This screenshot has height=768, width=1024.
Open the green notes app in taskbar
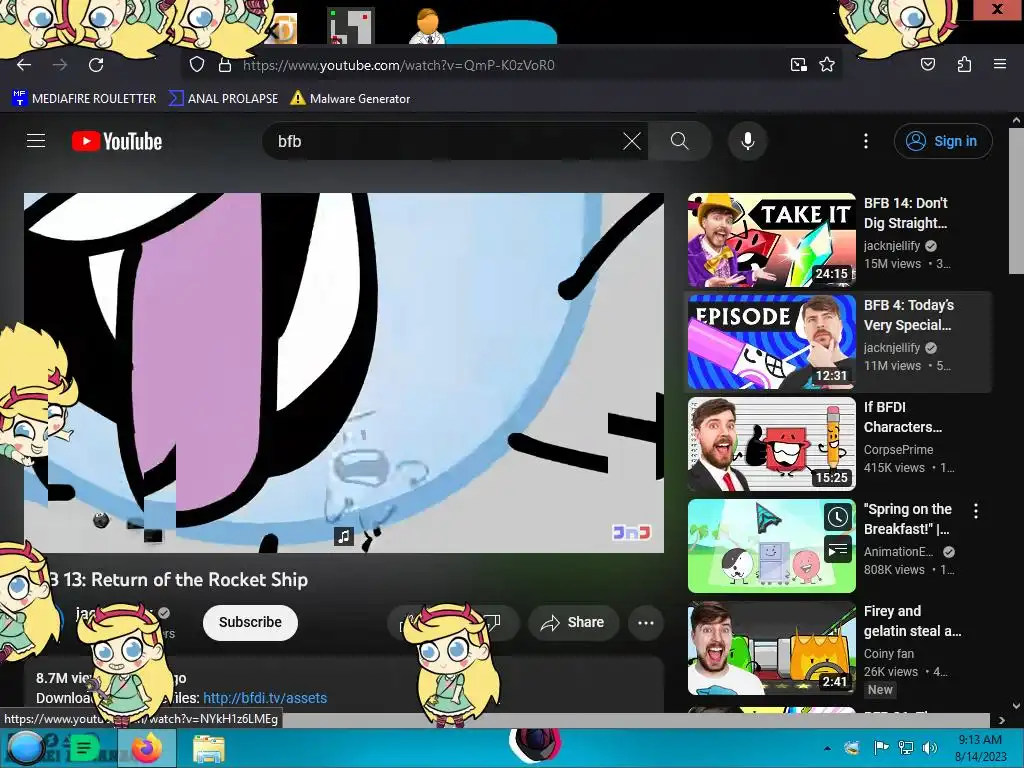(84, 748)
